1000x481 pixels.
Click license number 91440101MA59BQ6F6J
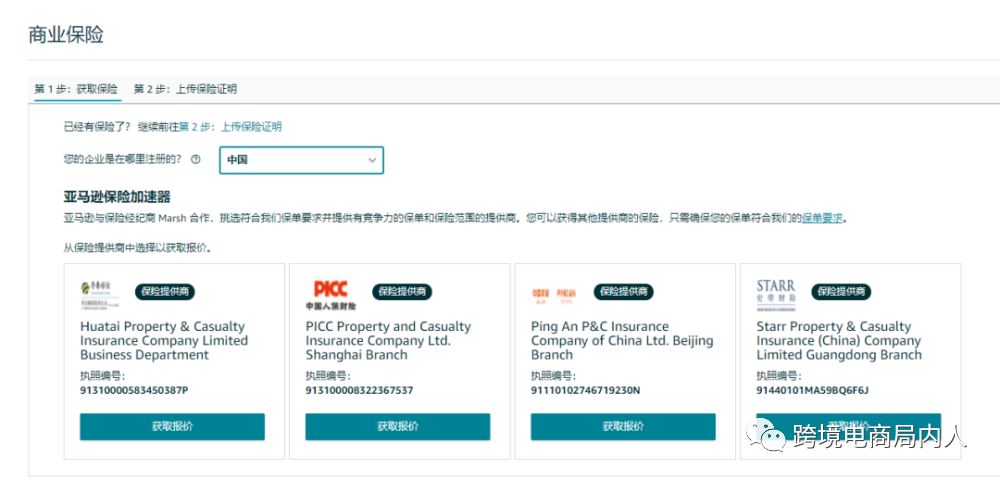point(812,390)
